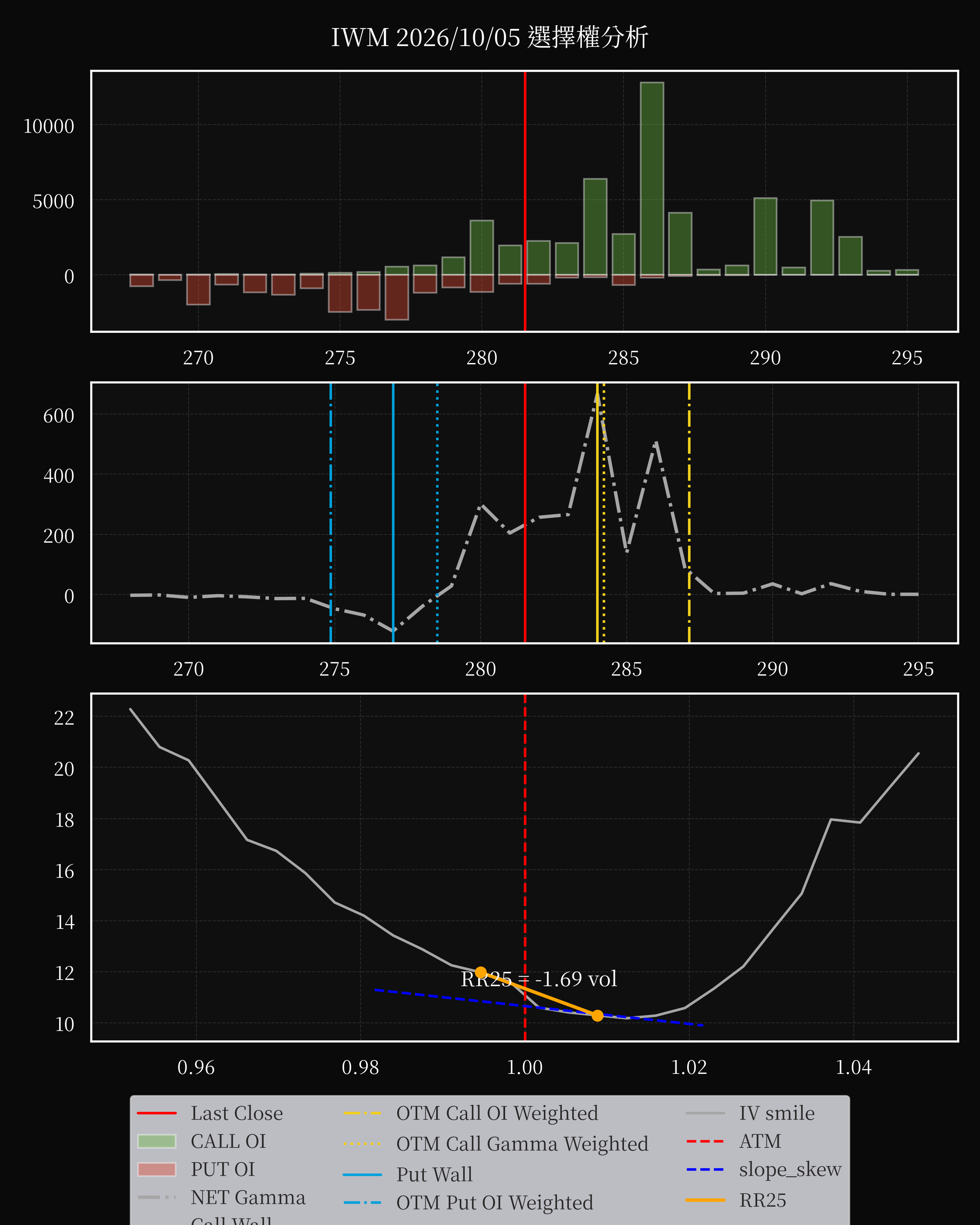Click OTM Call OI Weighted legend label
The image size is (980, 1225).
point(497,1113)
